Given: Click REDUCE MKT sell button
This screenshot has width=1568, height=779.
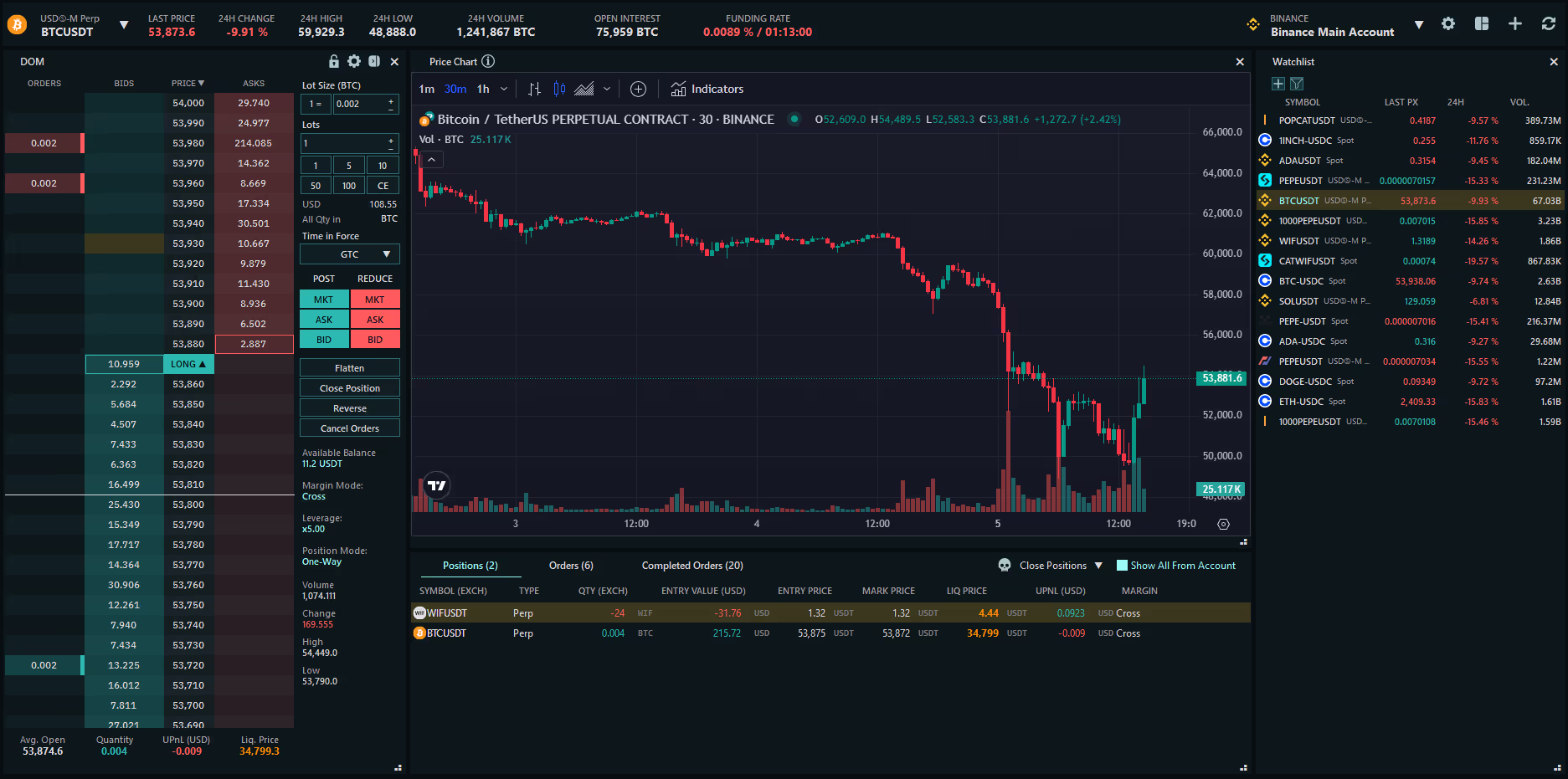Looking at the screenshot, I should click(375, 300).
